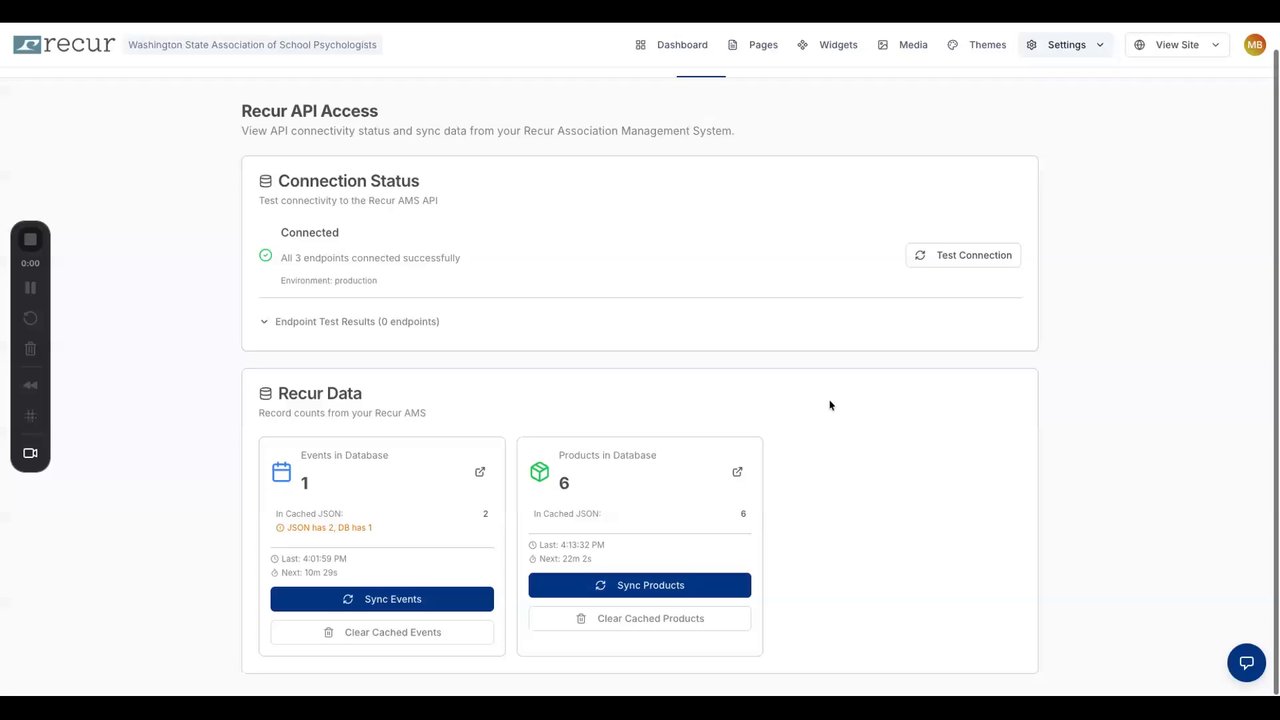Click the "Connected" status text

click(x=310, y=233)
